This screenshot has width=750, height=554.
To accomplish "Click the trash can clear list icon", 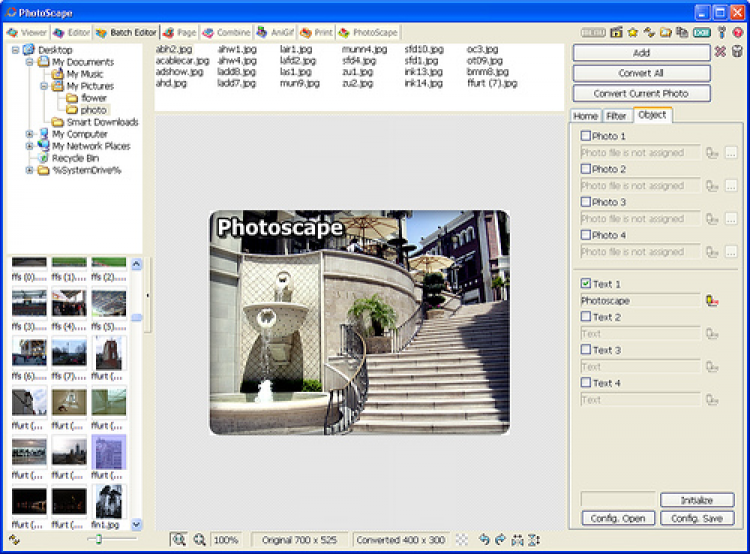I will tap(737, 52).
